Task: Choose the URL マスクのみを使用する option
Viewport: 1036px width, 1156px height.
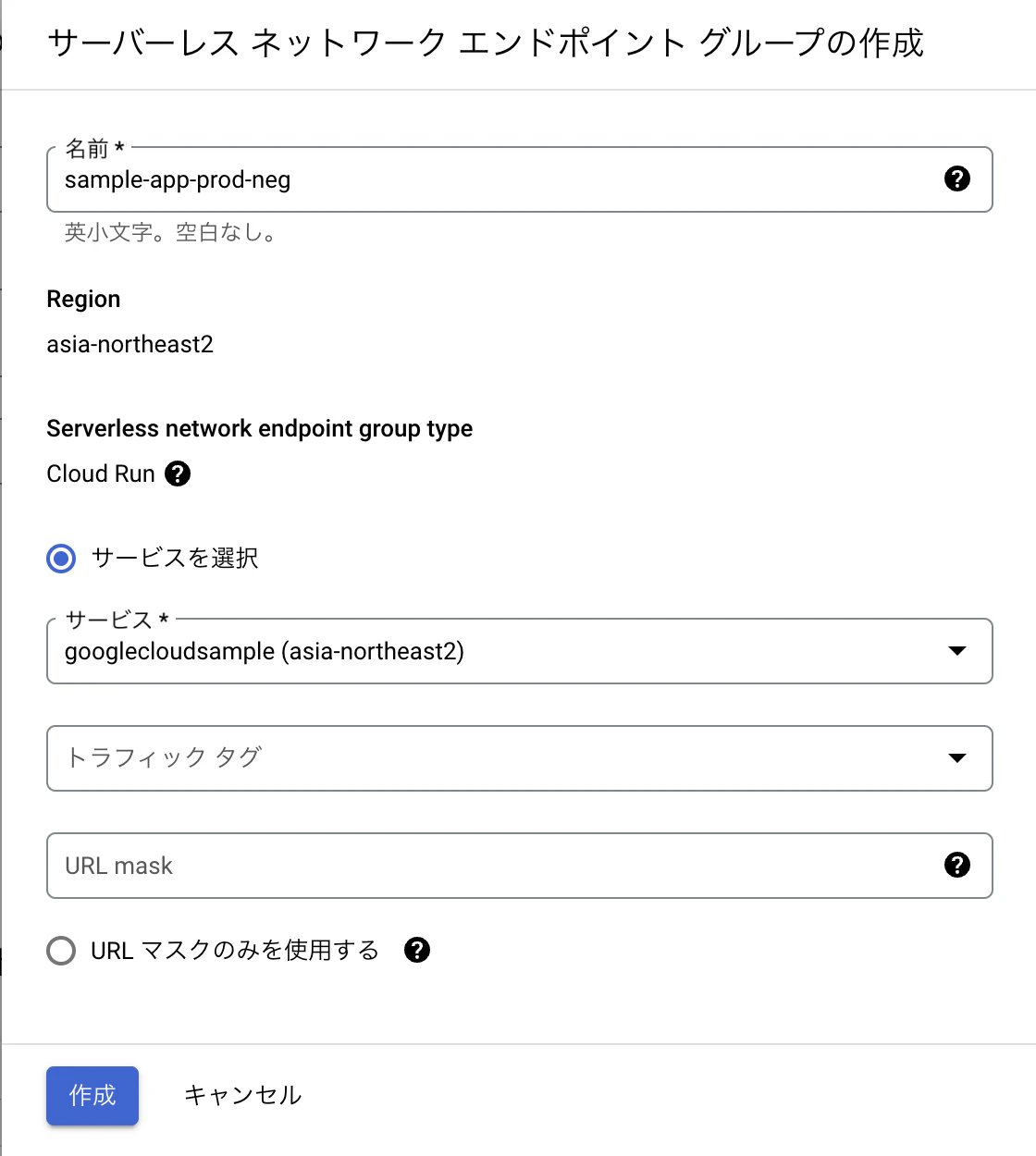Action: 60,950
